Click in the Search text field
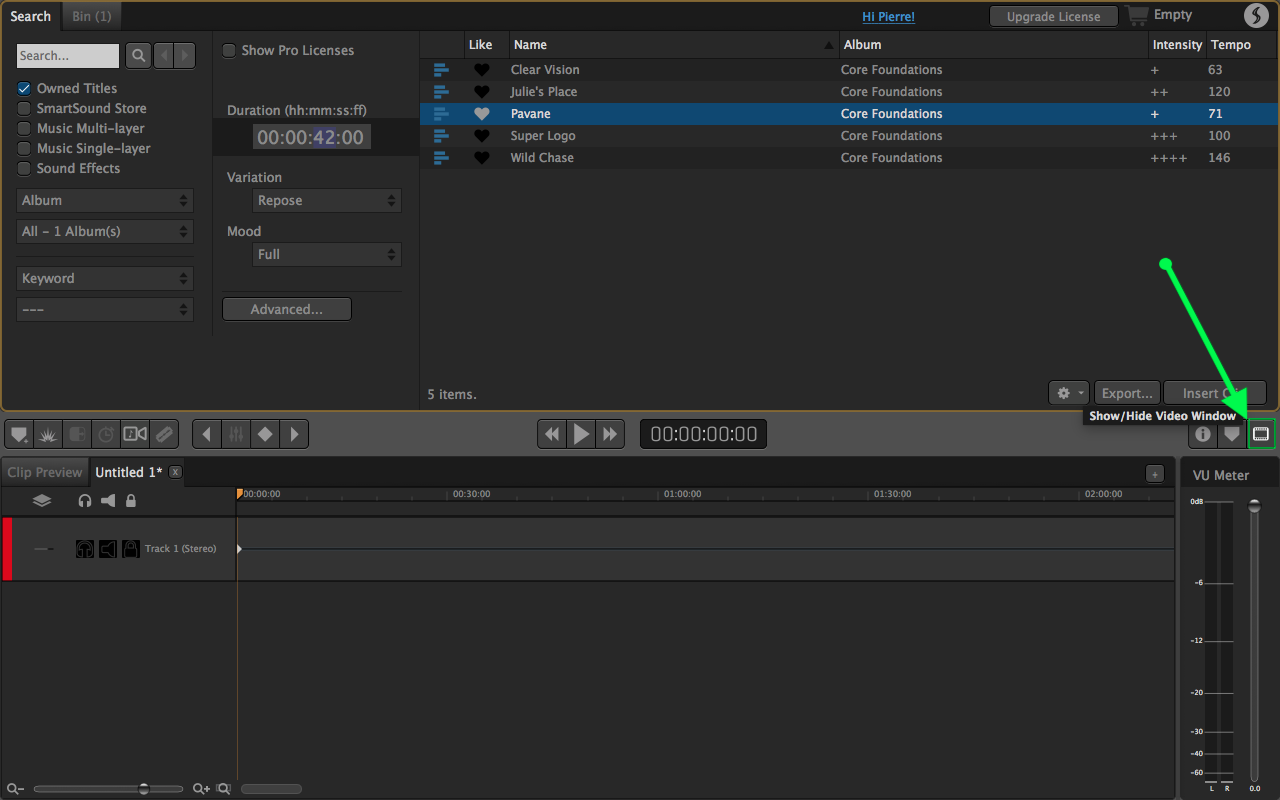The height and width of the screenshot is (800, 1280). point(68,56)
